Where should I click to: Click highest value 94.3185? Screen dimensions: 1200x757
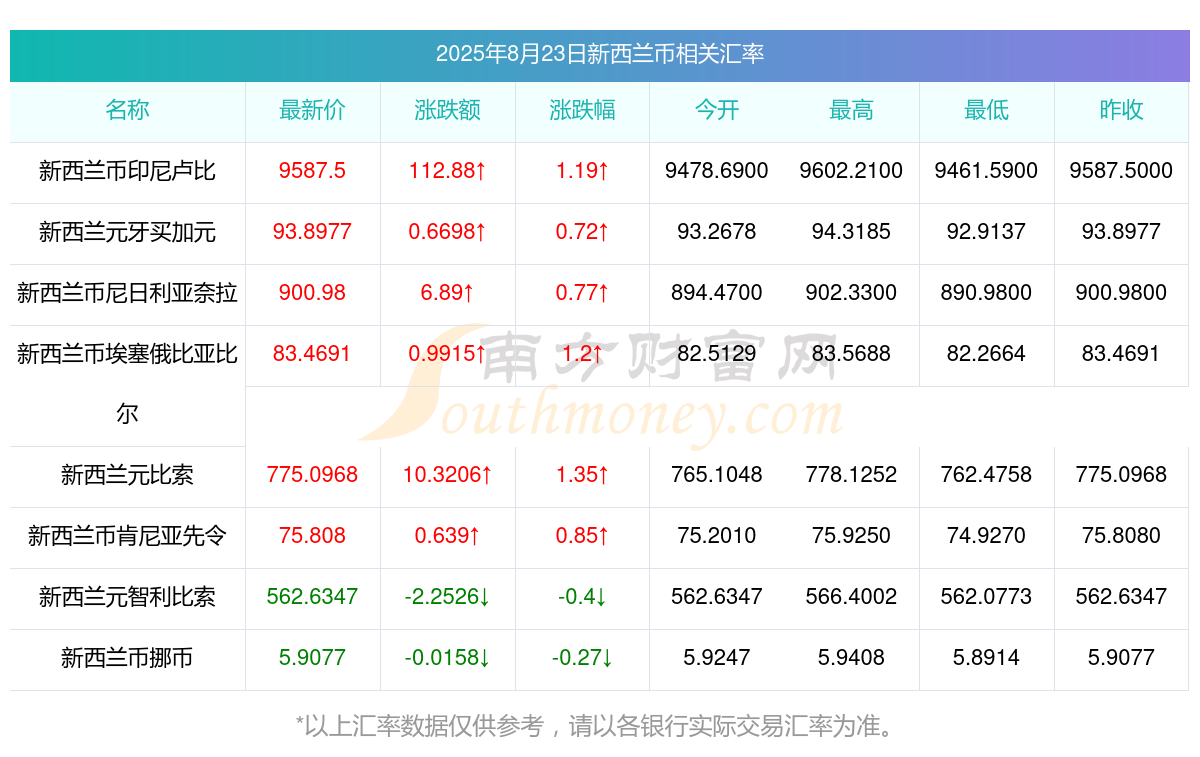click(x=852, y=232)
